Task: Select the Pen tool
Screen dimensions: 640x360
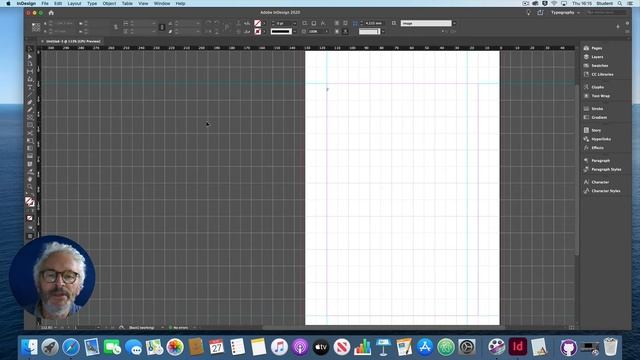Action: (30, 102)
